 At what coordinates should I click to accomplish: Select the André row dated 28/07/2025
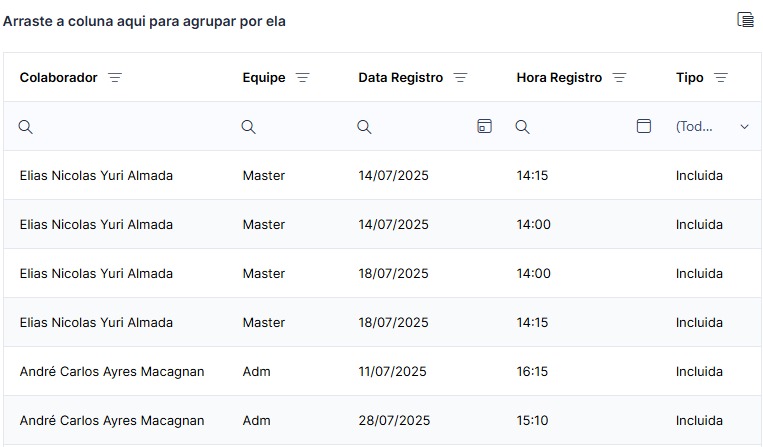tap(382, 420)
